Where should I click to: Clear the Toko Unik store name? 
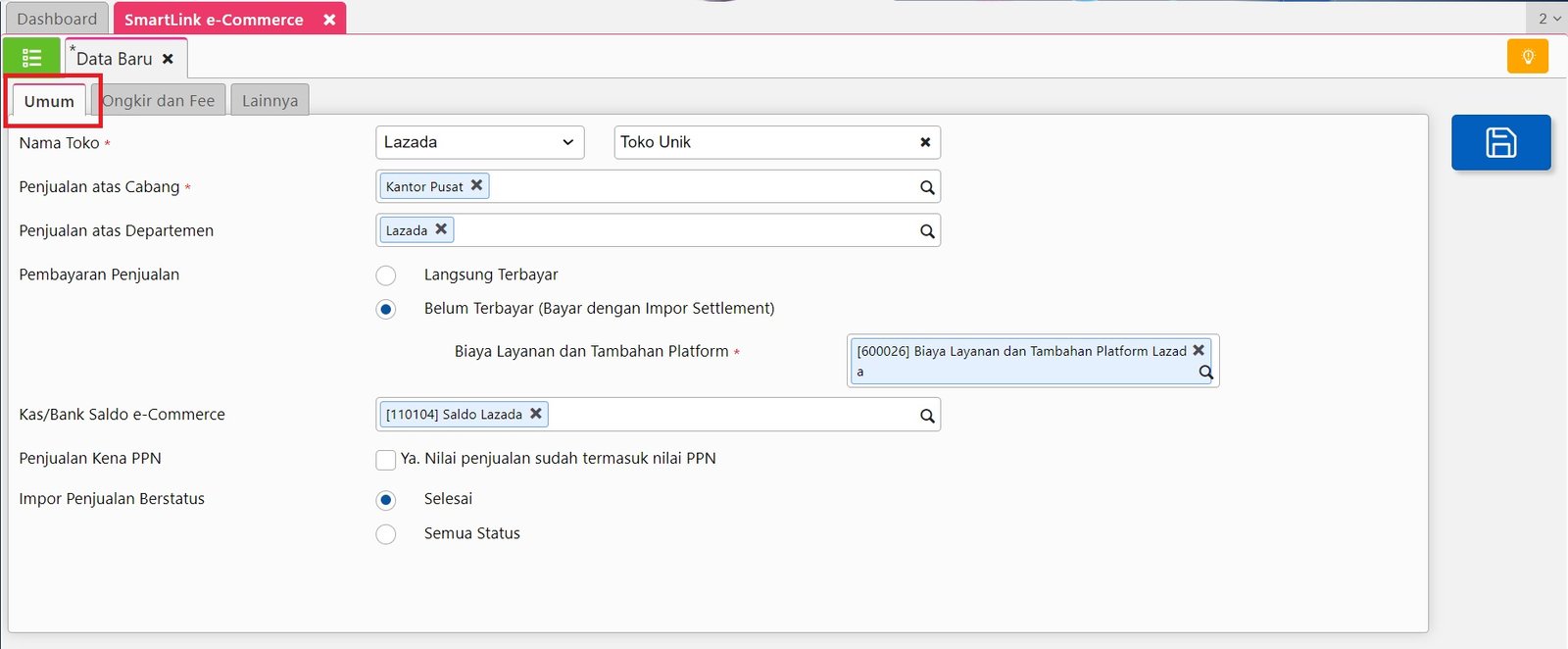click(x=925, y=143)
